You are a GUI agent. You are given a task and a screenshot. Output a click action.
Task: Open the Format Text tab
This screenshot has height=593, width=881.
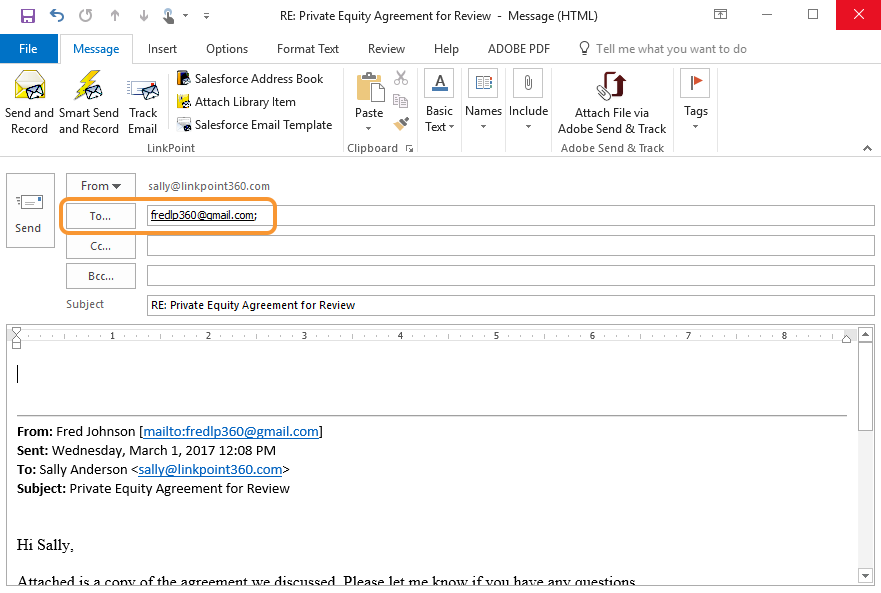coord(307,49)
